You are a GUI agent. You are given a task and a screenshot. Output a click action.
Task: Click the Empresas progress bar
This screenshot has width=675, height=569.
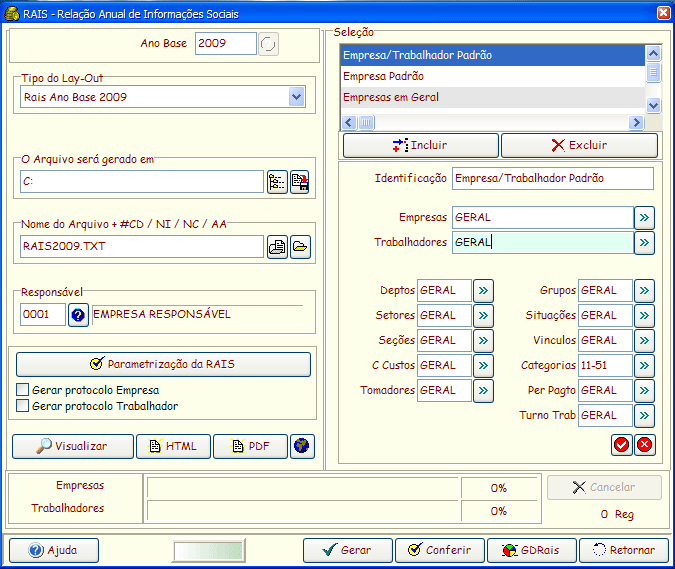pos(303,488)
